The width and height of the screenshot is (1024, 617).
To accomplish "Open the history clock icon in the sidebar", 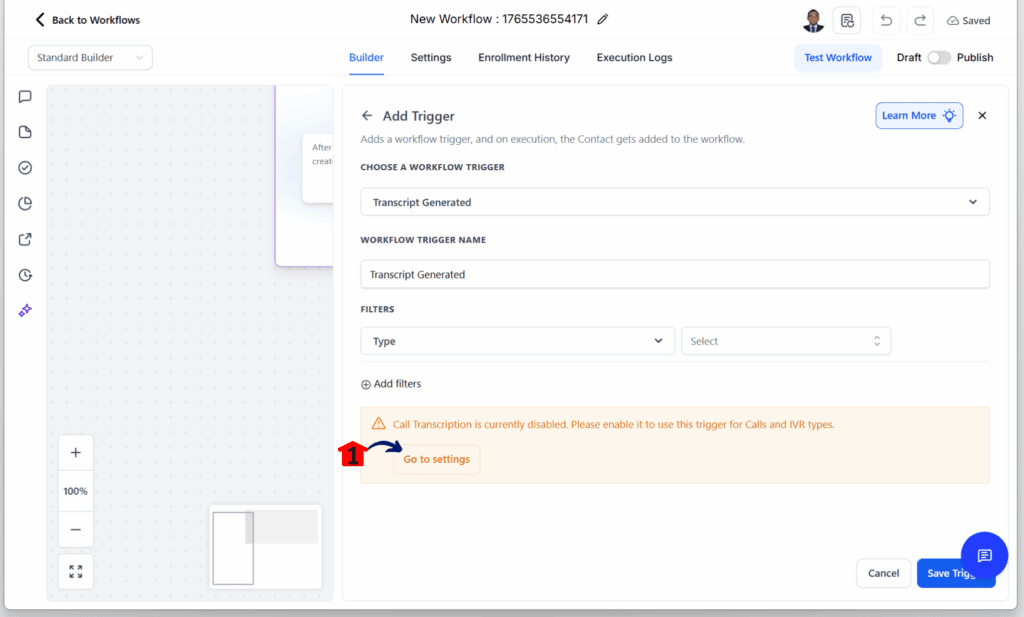I will (24, 275).
